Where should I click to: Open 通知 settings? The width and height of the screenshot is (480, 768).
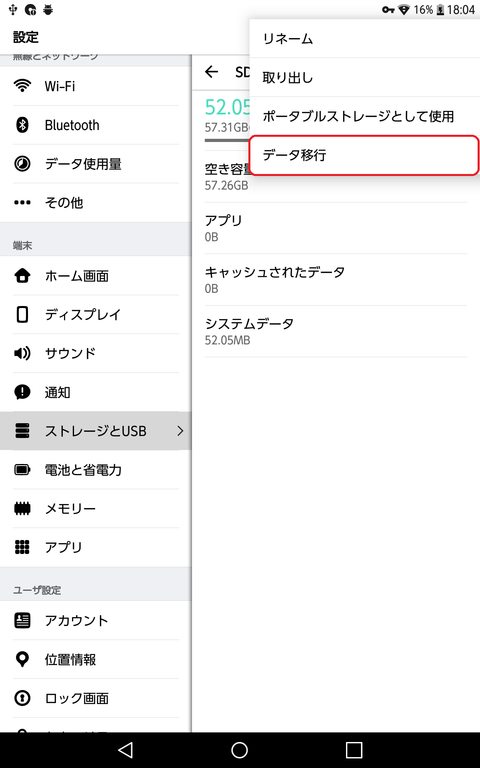pos(96,392)
